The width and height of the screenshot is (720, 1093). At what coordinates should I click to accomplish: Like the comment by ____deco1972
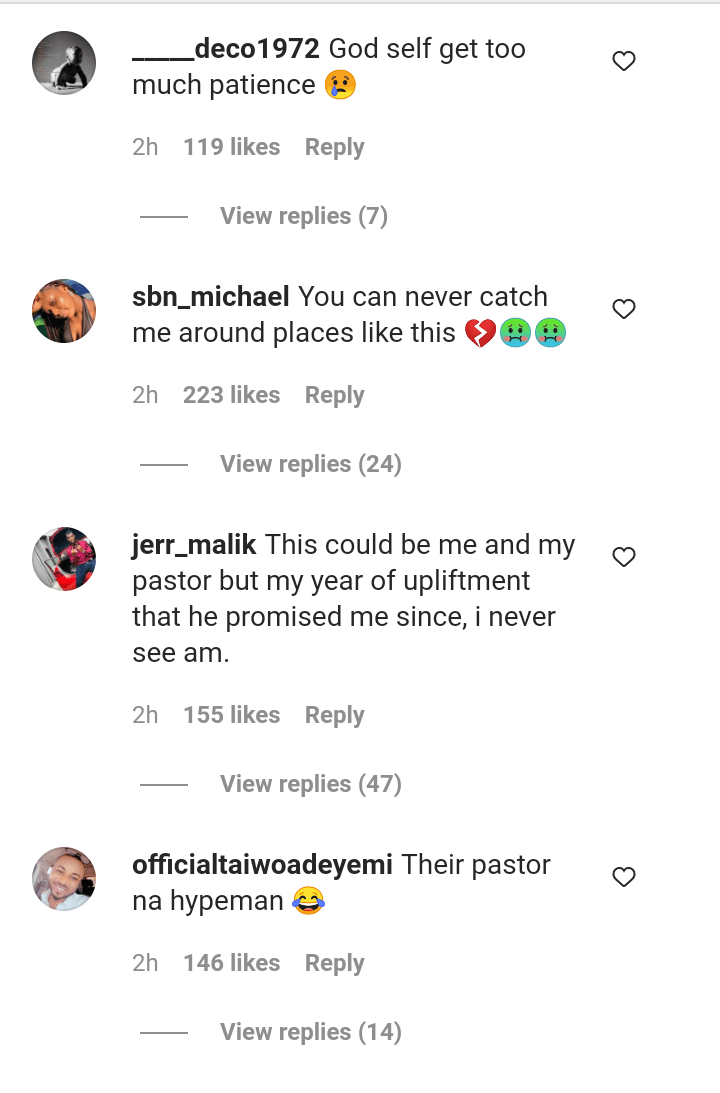(624, 62)
